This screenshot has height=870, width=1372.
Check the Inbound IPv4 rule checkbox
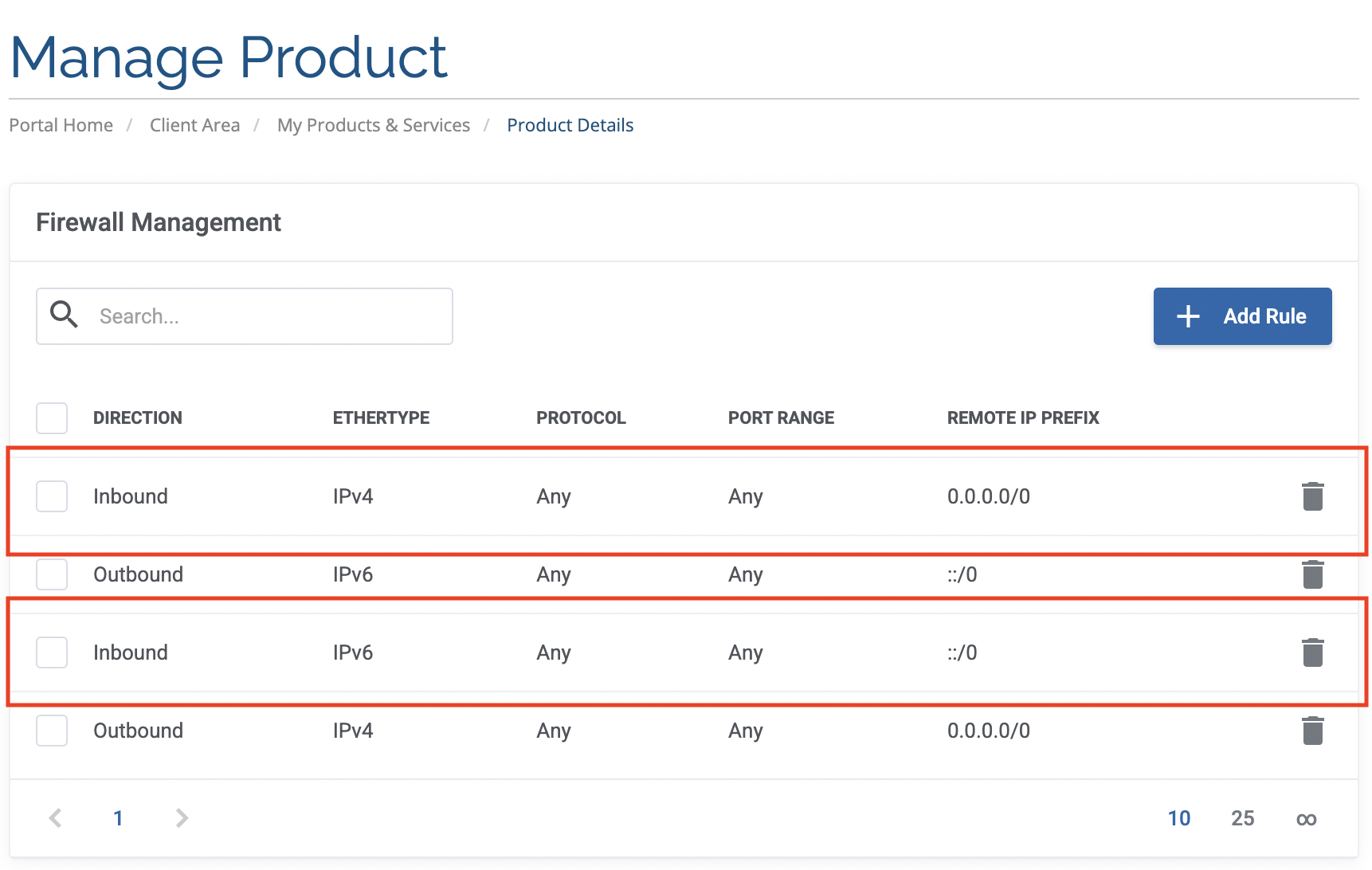(x=52, y=496)
